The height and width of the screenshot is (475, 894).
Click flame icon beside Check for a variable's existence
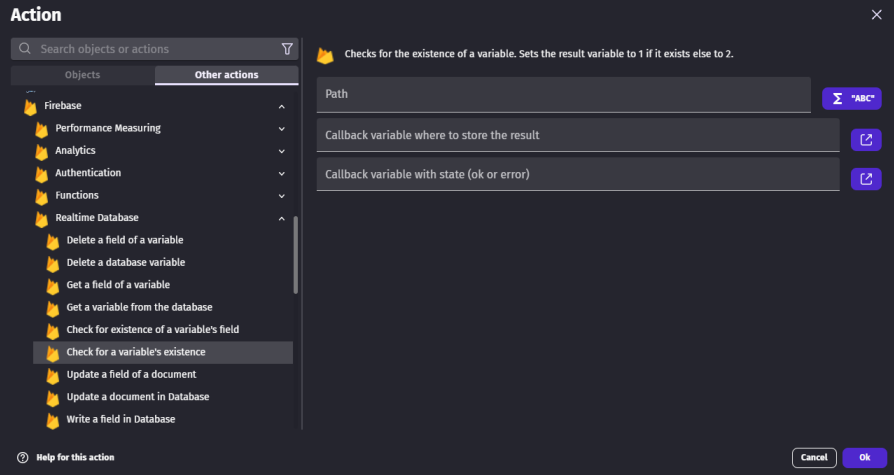52,353
